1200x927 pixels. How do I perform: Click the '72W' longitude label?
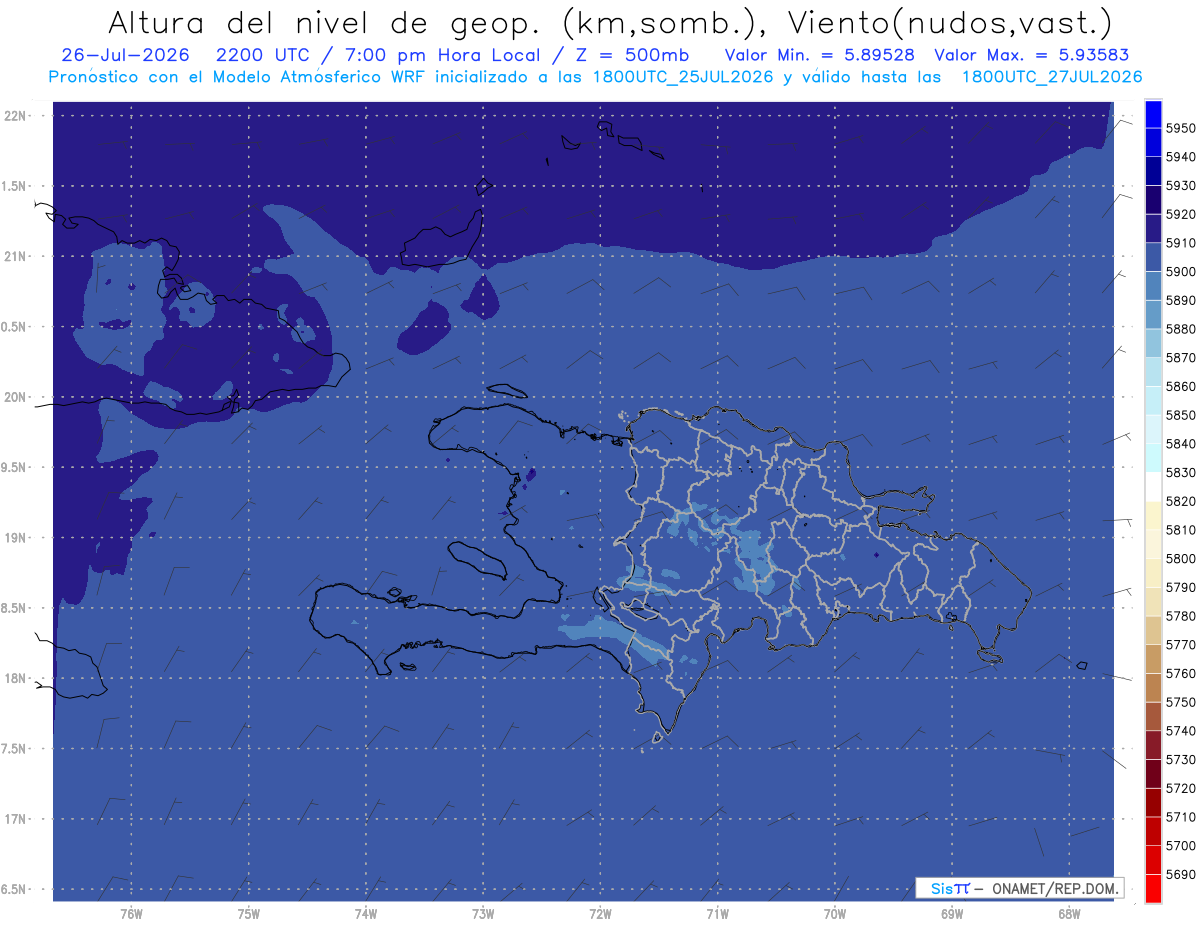point(600,913)
